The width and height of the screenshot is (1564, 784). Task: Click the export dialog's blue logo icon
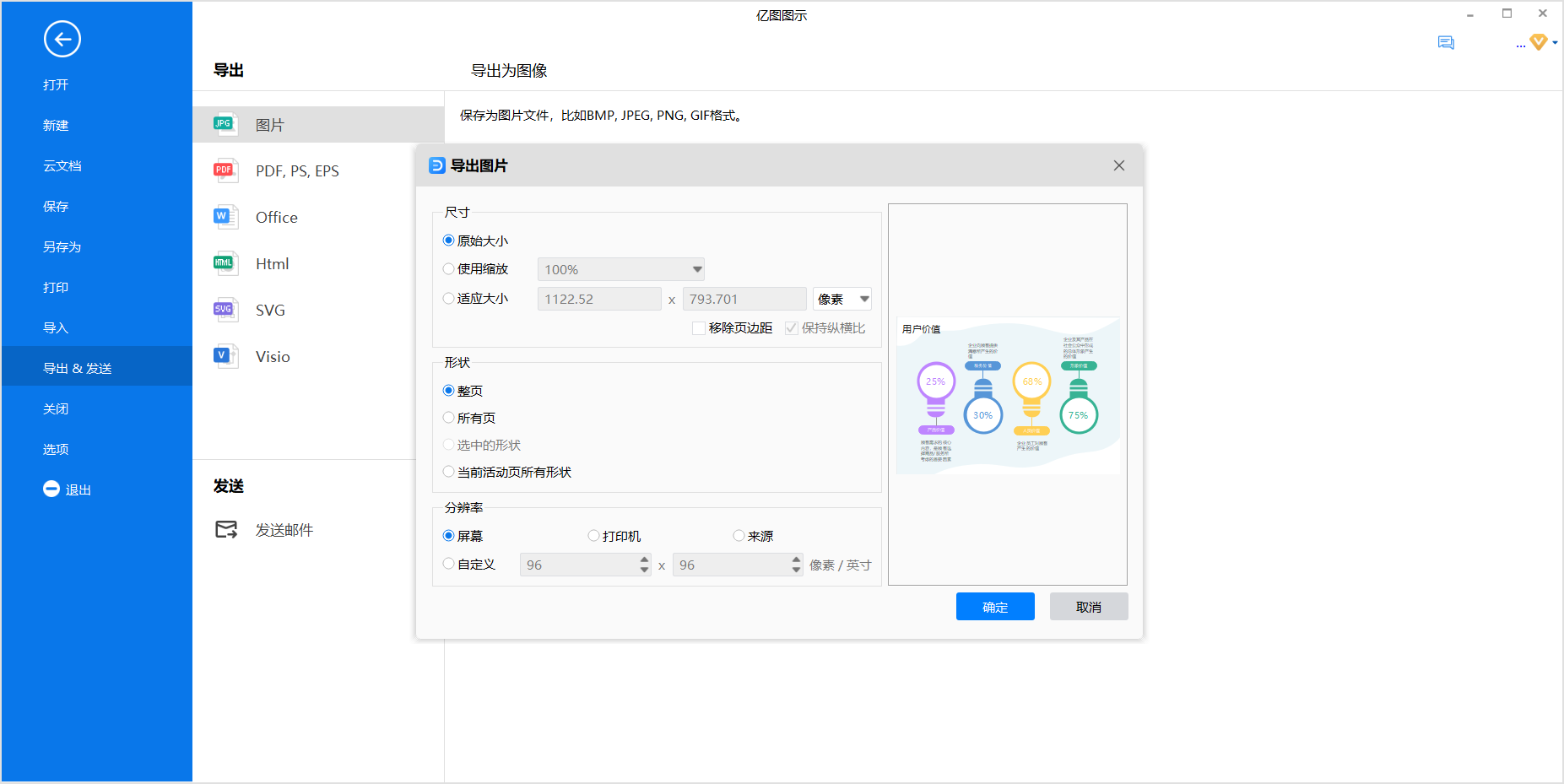click(x=437, y=165)
